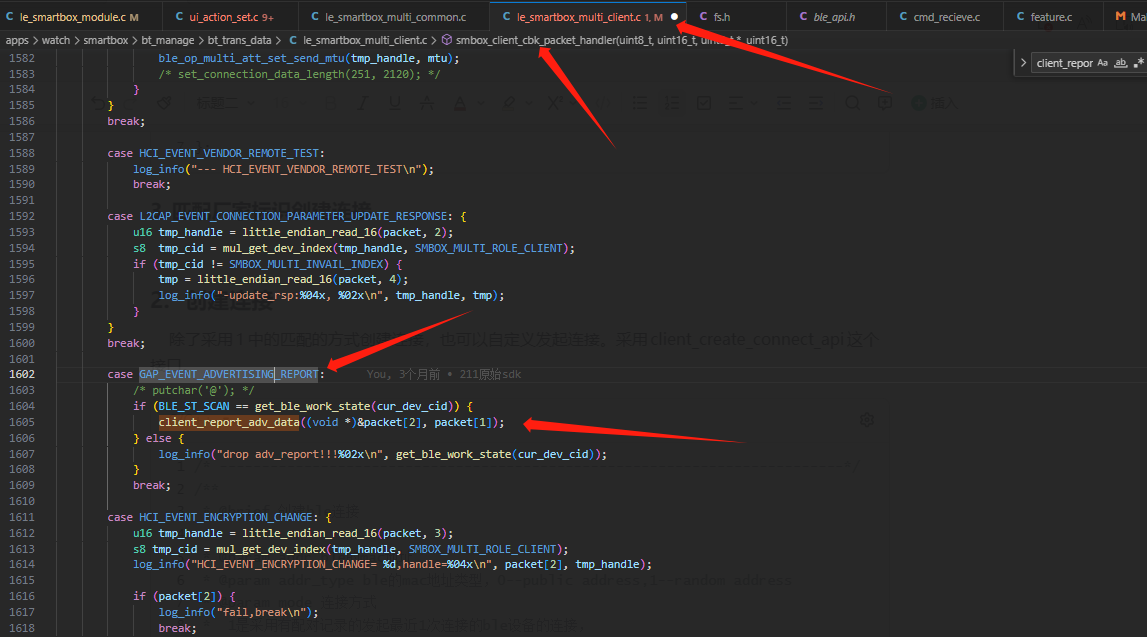
Task: Focus the find input containing client_repor
Action: pyautogui.click(x=1064, y=63)
